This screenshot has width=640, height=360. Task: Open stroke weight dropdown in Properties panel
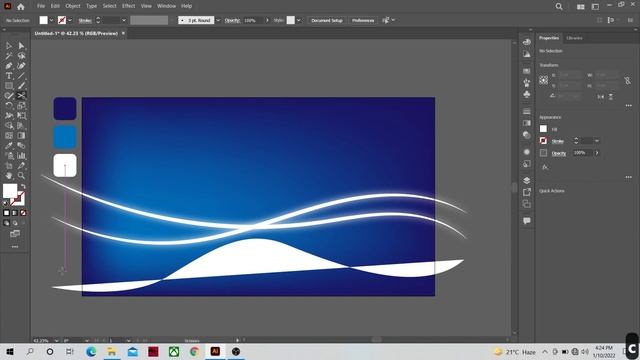click(x=597, y=141)
